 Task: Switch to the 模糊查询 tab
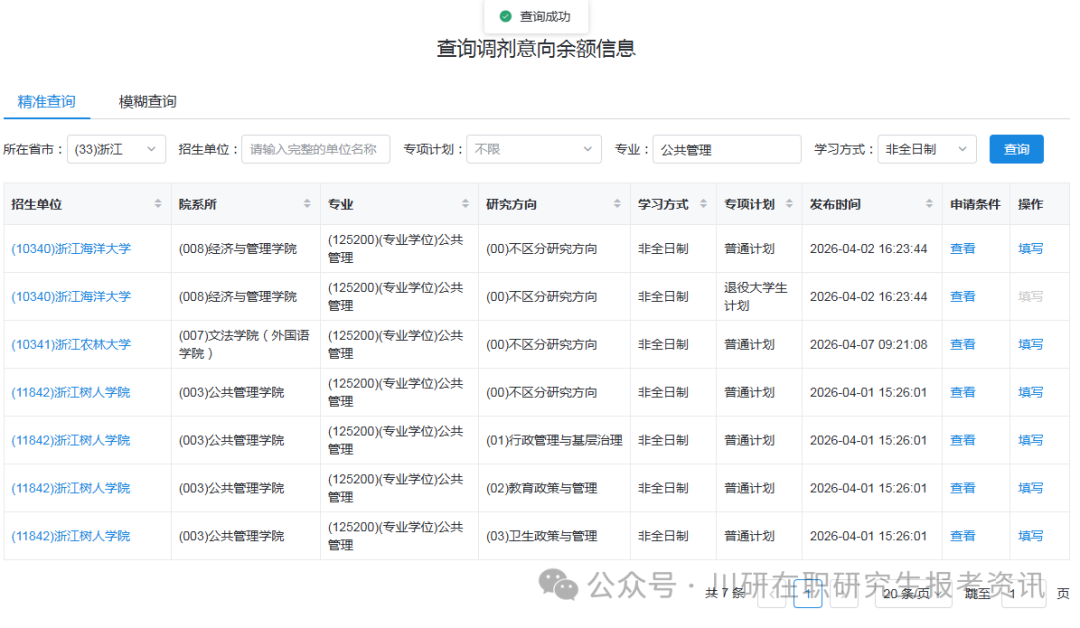pyautogui.click(x=147, y=101)
